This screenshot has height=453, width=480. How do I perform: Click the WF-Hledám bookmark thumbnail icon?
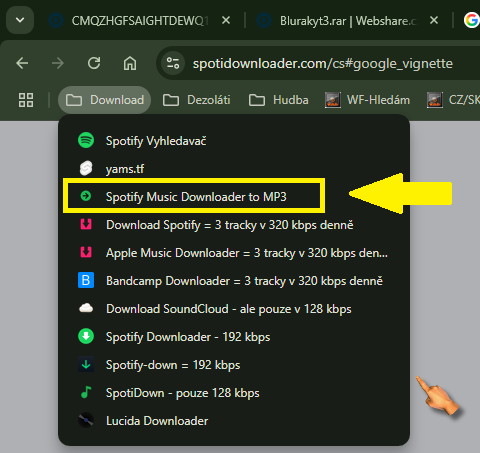[333, 100]
